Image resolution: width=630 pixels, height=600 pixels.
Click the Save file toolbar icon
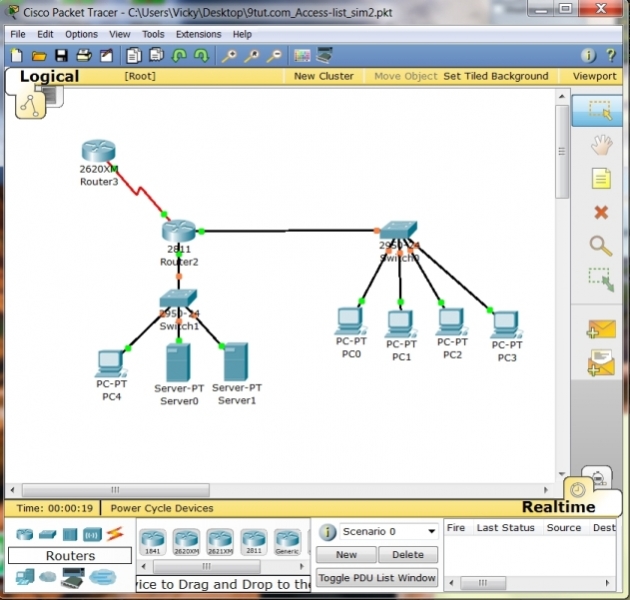(61, 55)
